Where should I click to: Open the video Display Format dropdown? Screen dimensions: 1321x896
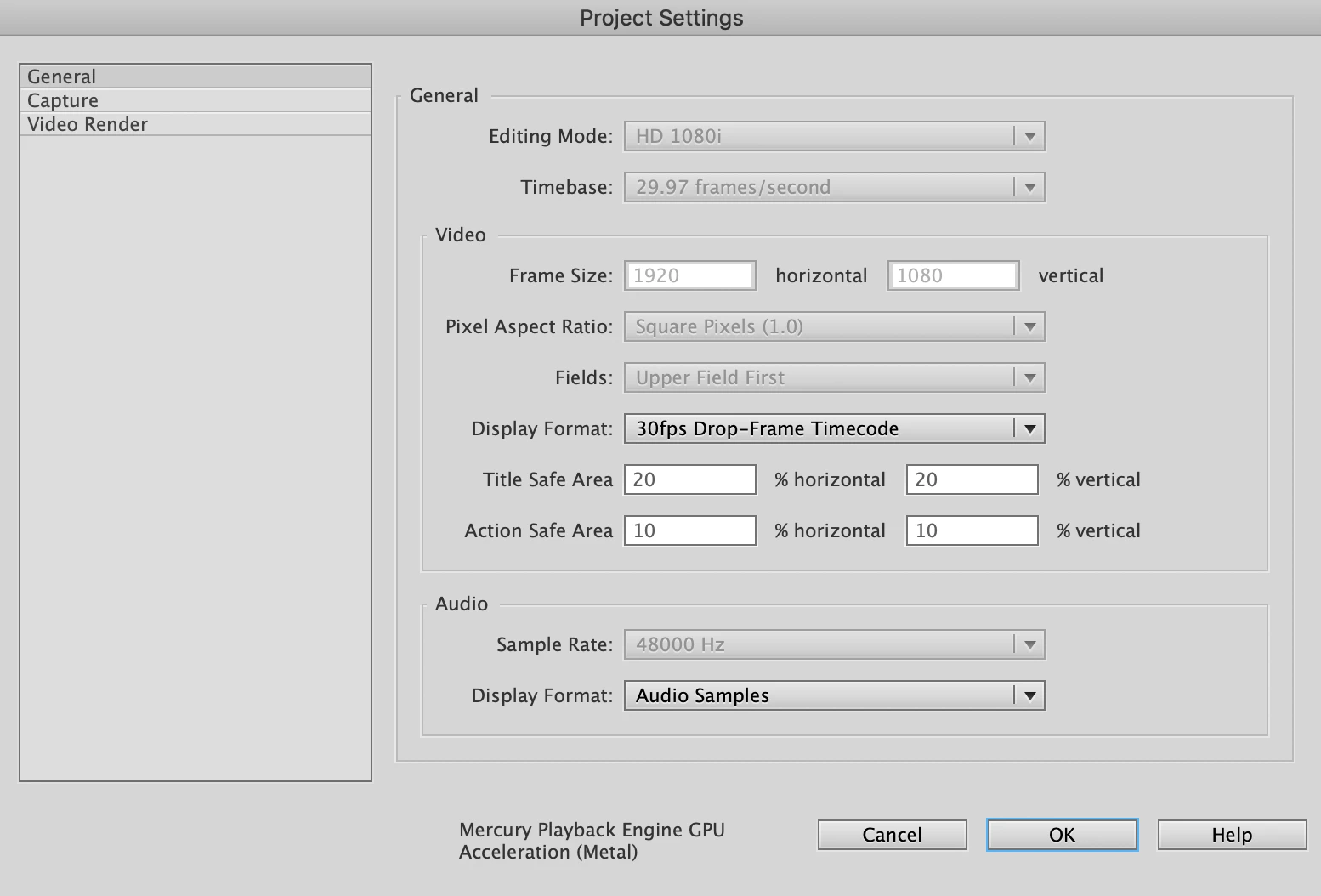click(x=834, y=428)
